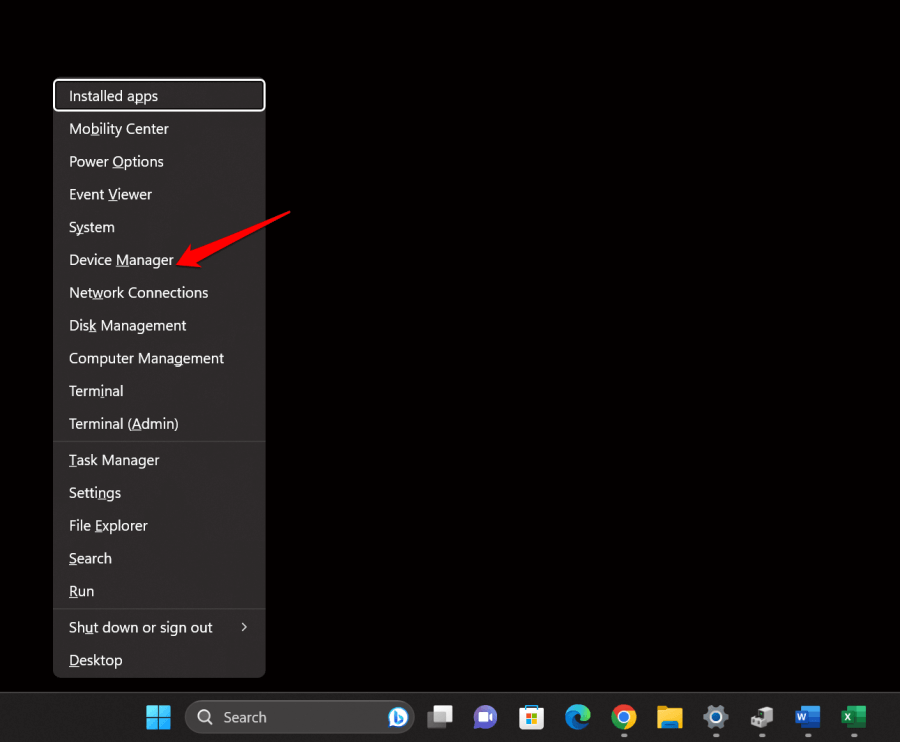Choose Desktop at the menu bottom
900x742 pixels.
click(95, 660)
